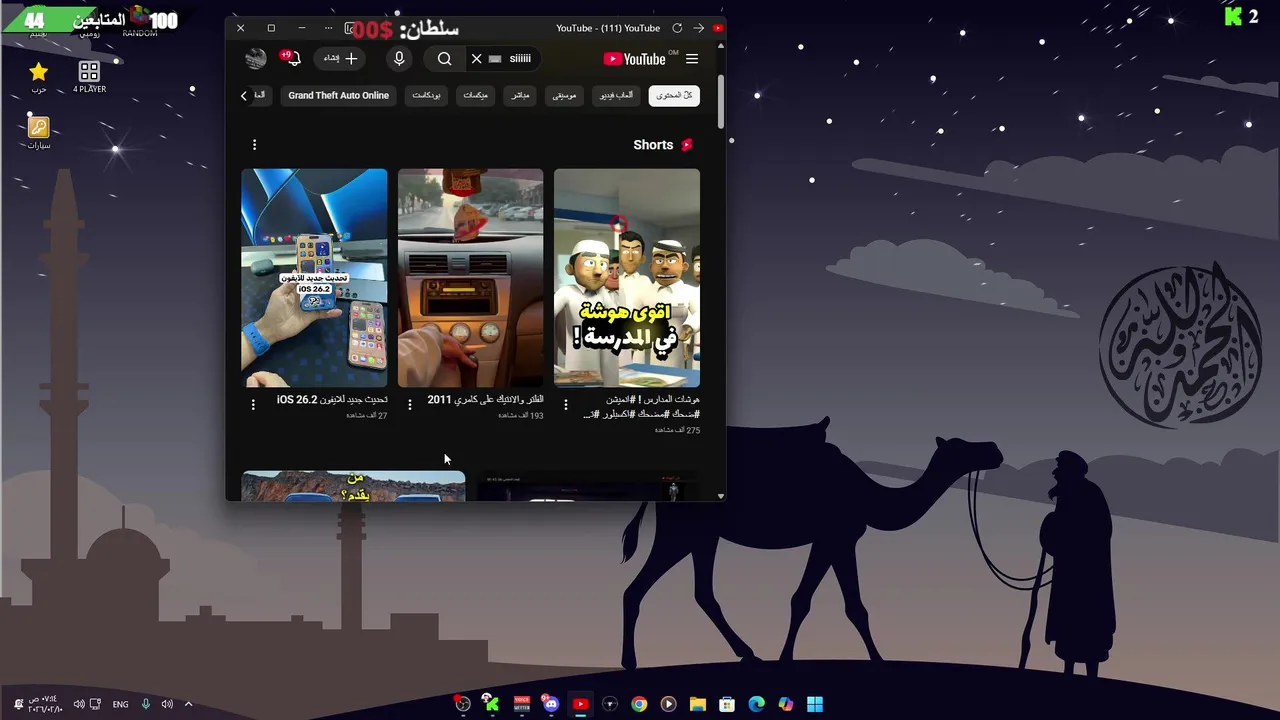Image resolution: width=1280 pixels, height=720 pixels.
Task: Click the iOS 26.2 Short title text
Action: (x=332, y=400)
